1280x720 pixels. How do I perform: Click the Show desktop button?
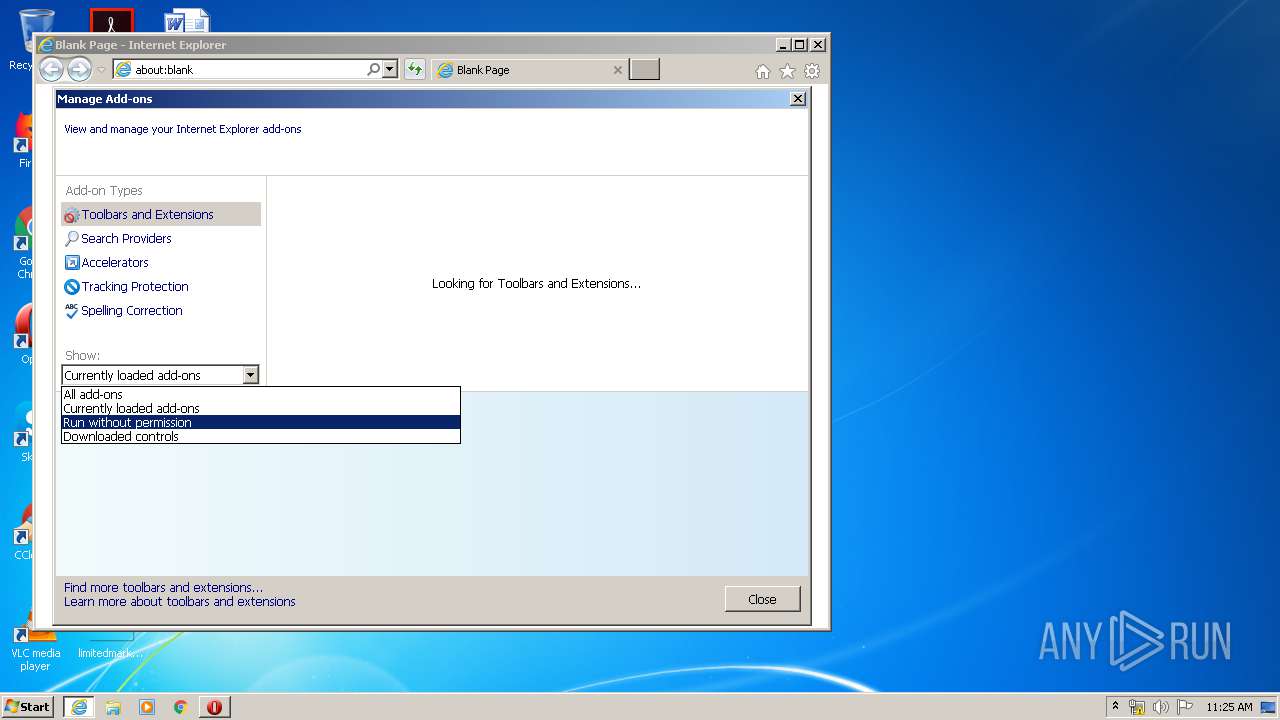(x=1268, y=707)
